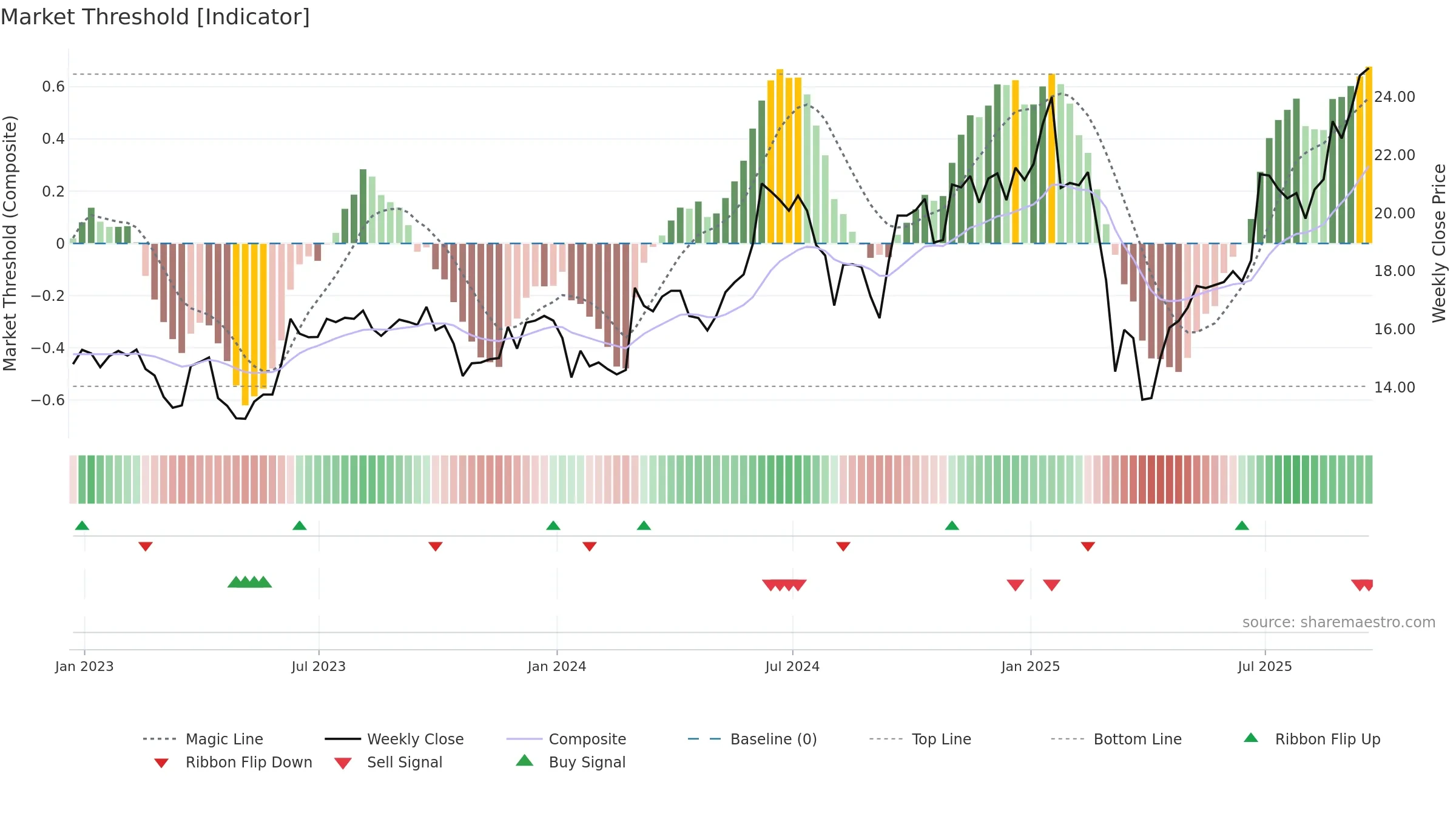The width and height of the screenshot is (1456, 819).
Task: Click the source: sharemaestro.com label
Action: 1339,622
